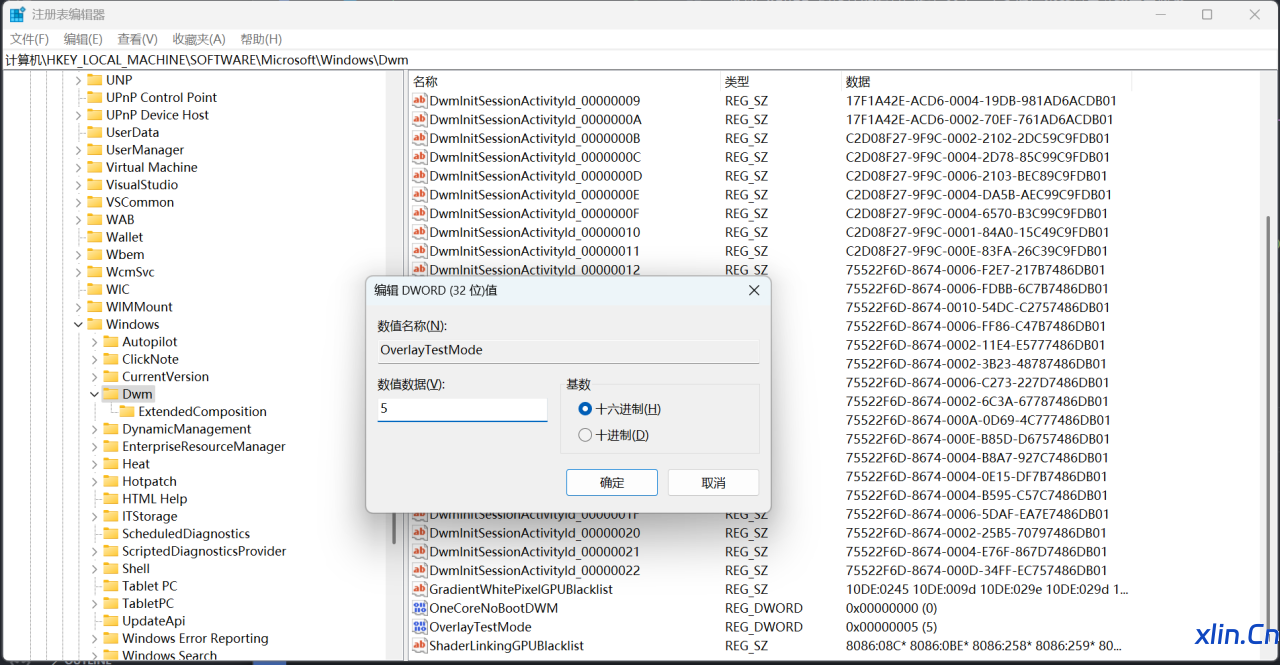The image size is (1280, 665).
Task: Select the DwmInitSessionActivityId_0000000F value name
Action: [x=534, y=213]
